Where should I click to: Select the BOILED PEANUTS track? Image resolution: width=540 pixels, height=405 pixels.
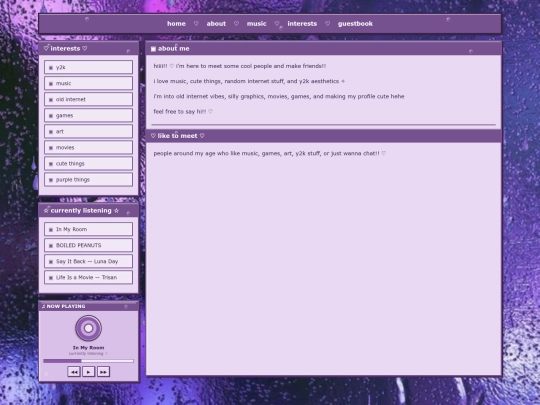coord(89,245)
